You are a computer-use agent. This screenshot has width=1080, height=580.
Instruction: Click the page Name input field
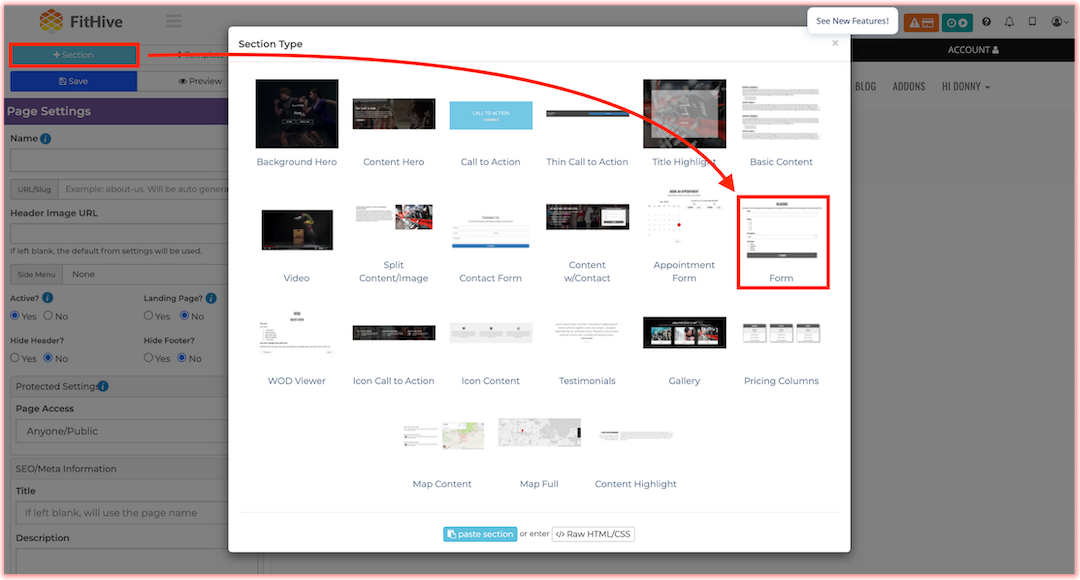tap(119, 160)
